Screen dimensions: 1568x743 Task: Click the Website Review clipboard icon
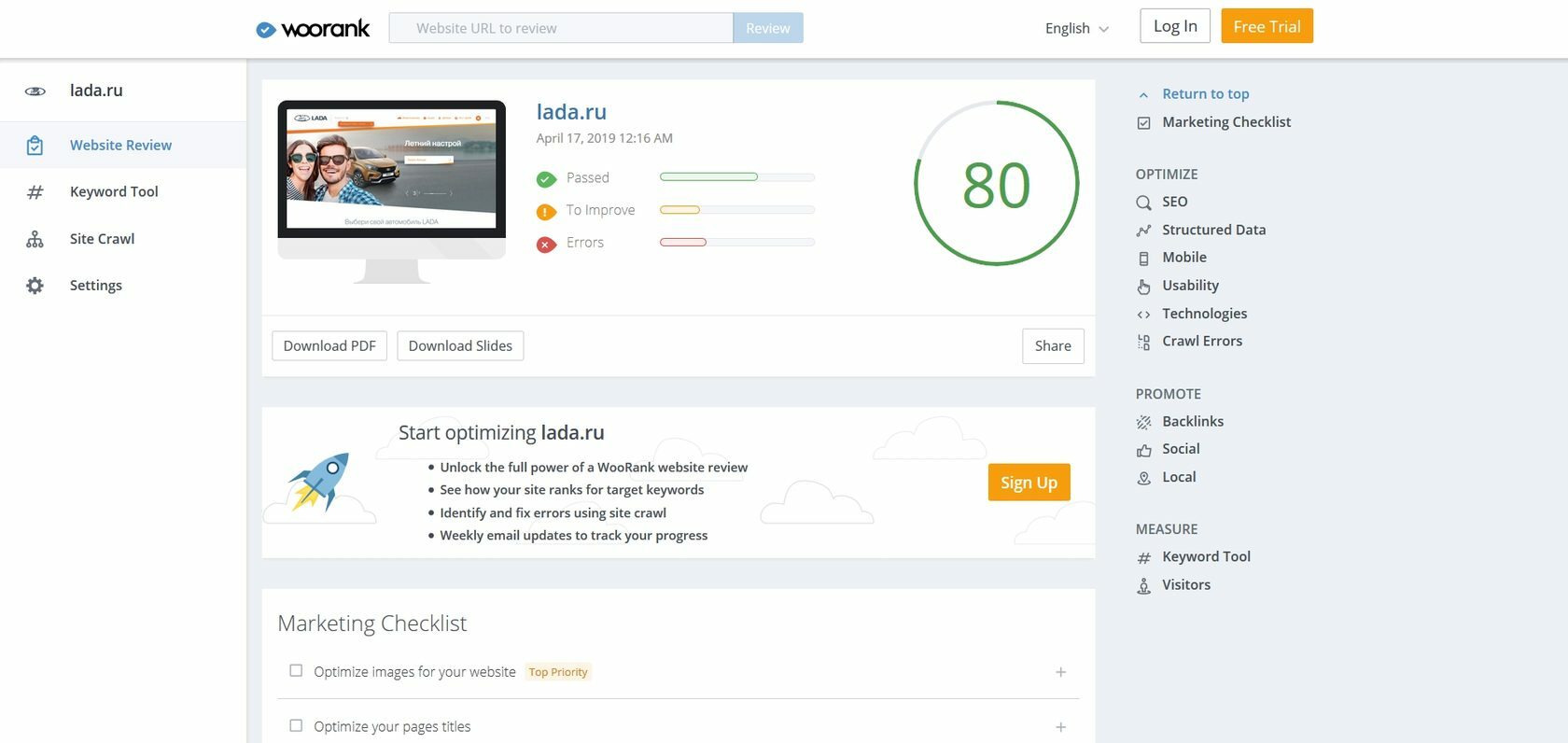click(35, 146)
